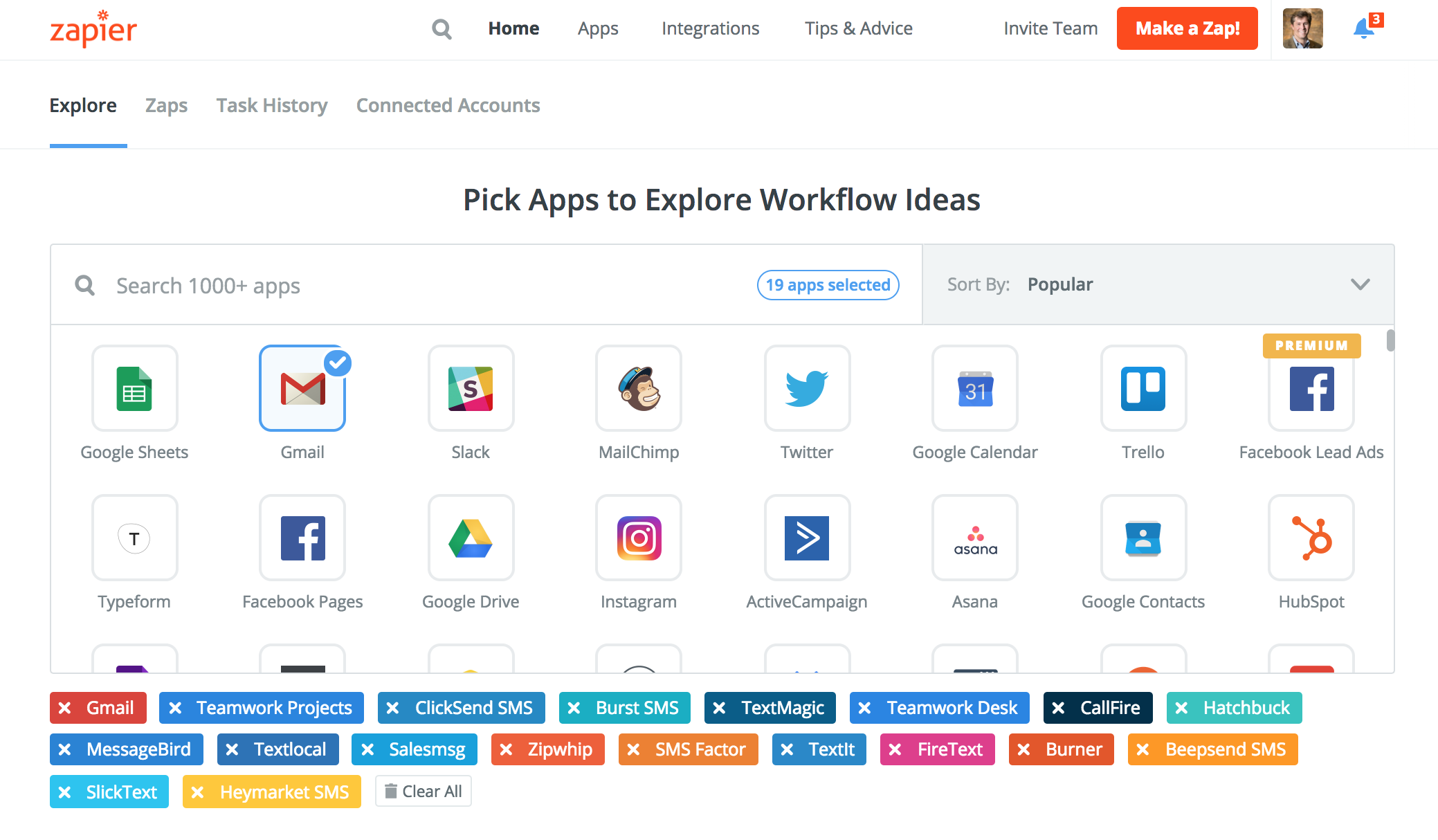
Task: View the Task History tab
Action: point(271,104)
